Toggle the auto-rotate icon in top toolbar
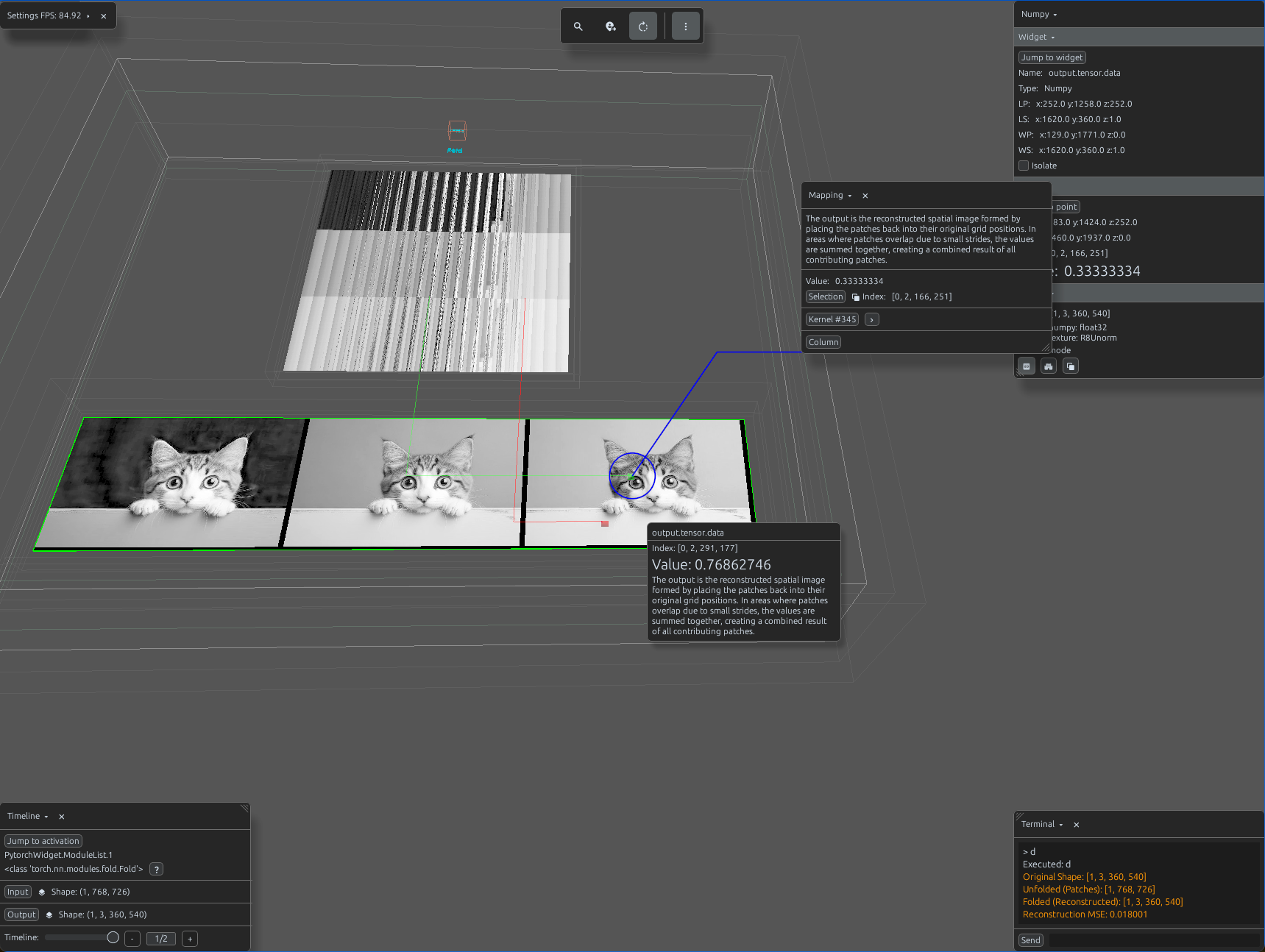This screenshot has height=952, width=1265. (643, 26)
